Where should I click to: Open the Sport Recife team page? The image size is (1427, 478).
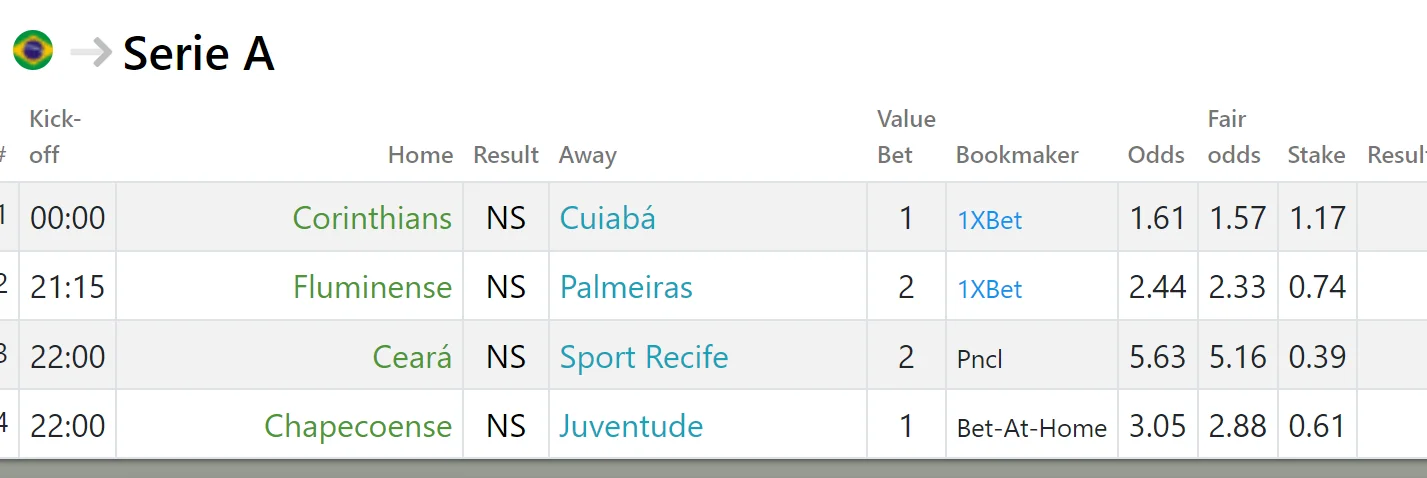(644, 357)
